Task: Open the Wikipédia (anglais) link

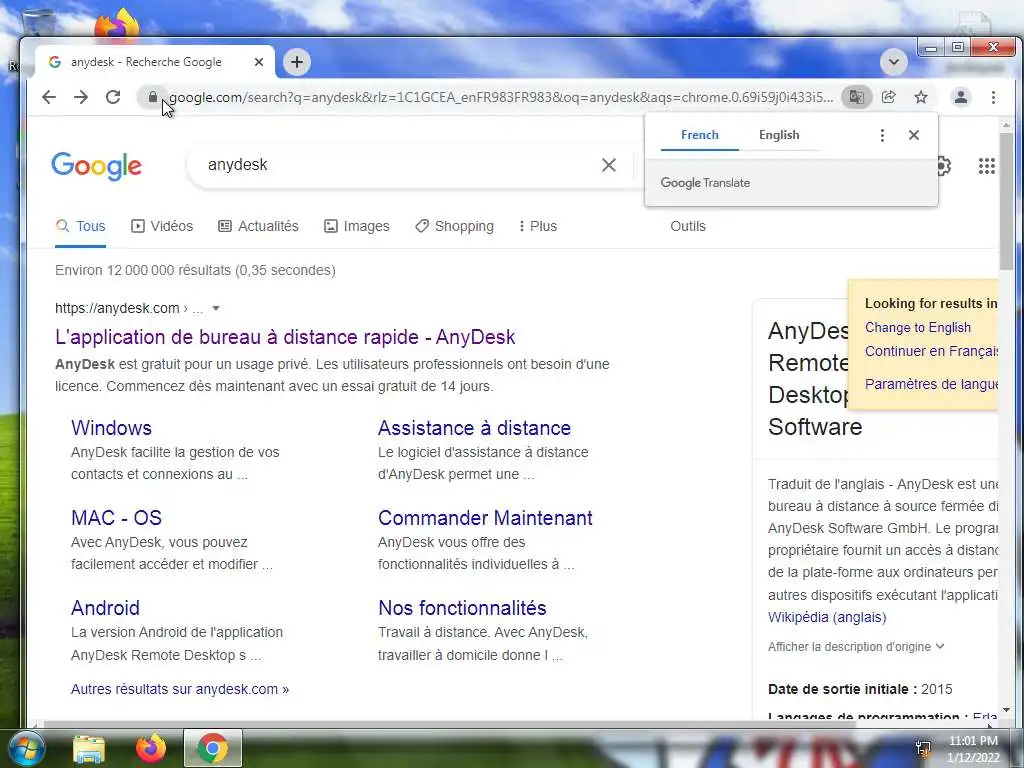Action: [x=827, y=617]
